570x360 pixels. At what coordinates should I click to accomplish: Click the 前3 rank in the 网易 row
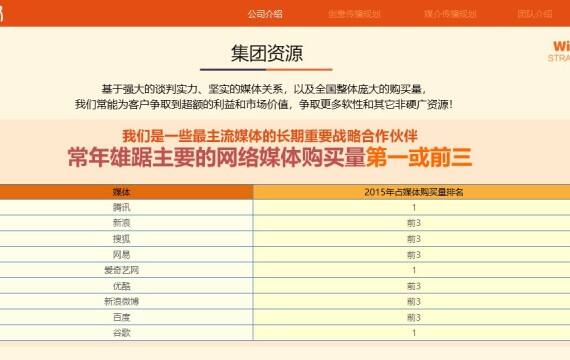click(414, 255)
